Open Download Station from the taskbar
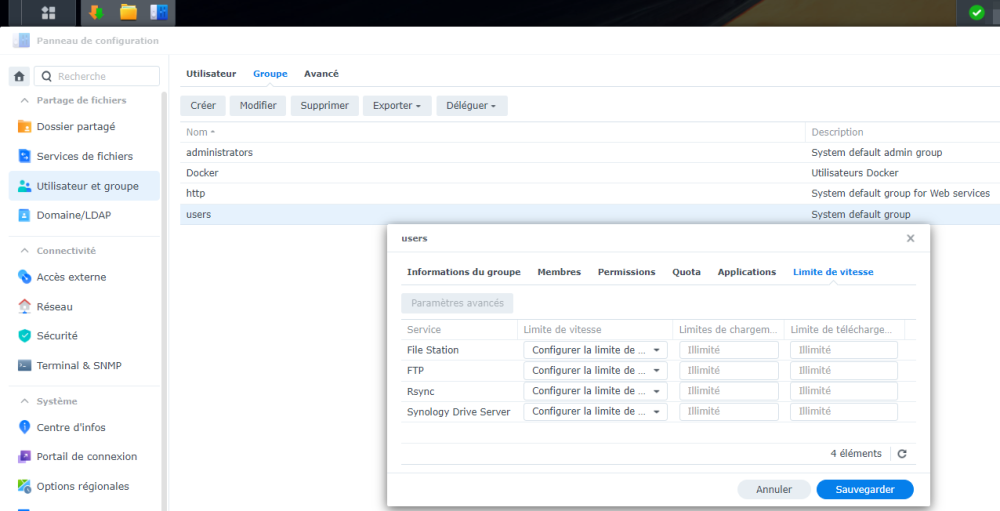Image resolution: width=1000 pixels, height=511 pixels. click(96, 13)
